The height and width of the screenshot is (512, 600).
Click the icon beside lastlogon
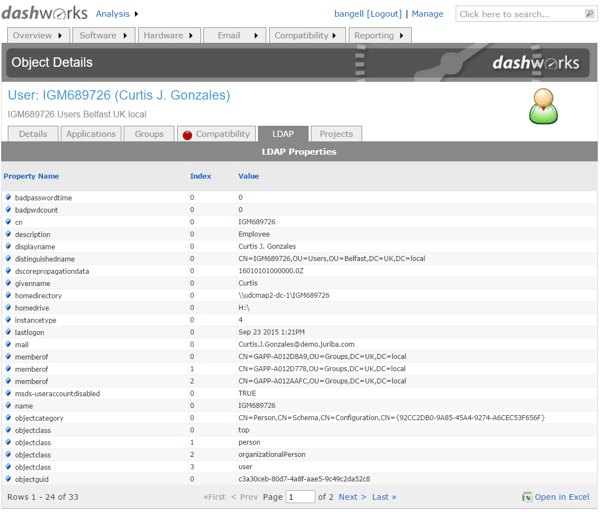[x=8, y=332]
